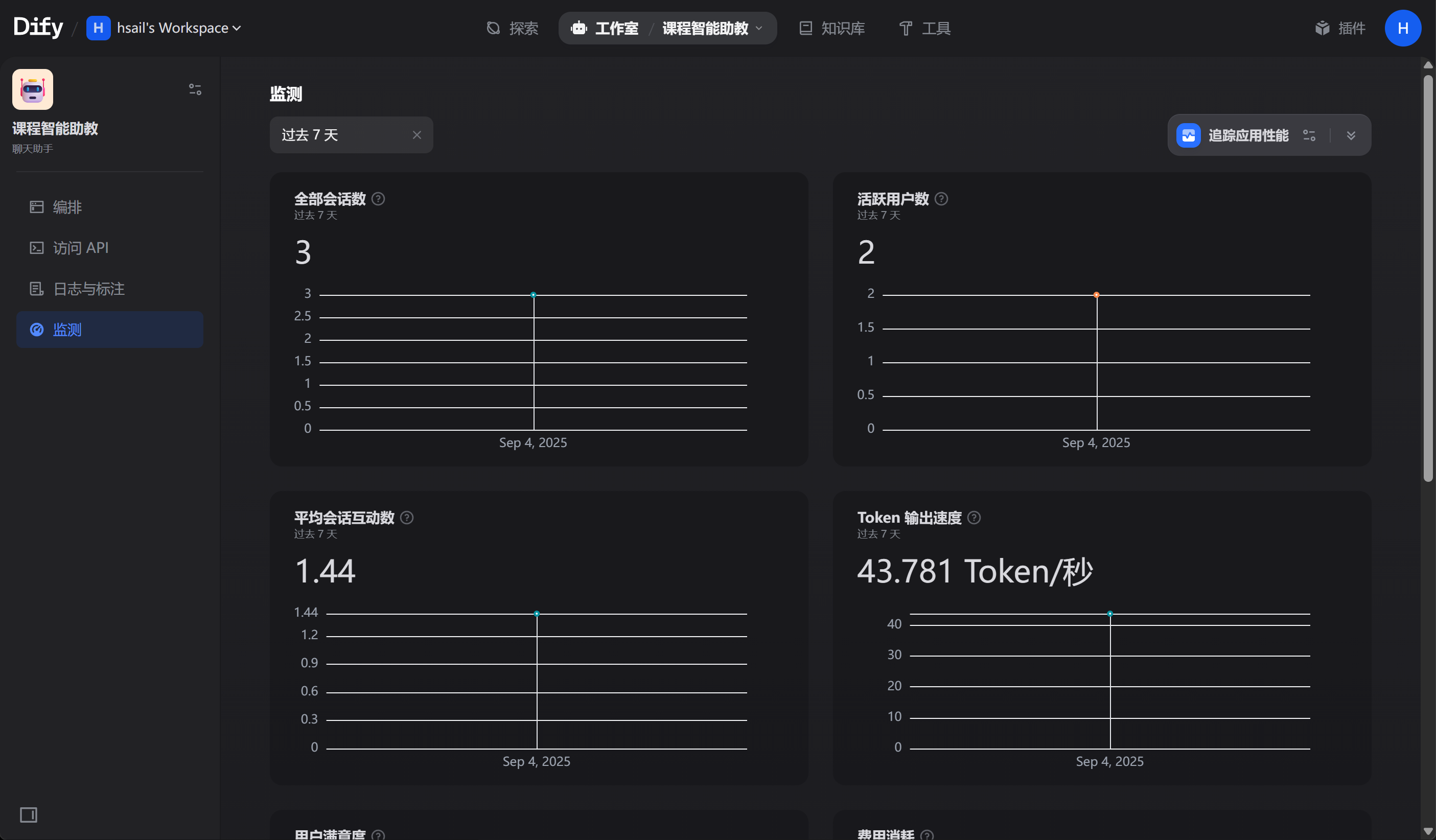Open the 知识库 (Knowledge) tab

(x=832, y=28)
